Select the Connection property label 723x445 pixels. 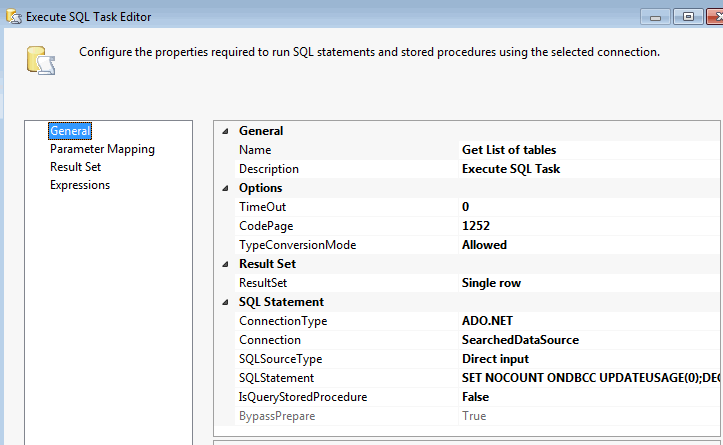270,340
